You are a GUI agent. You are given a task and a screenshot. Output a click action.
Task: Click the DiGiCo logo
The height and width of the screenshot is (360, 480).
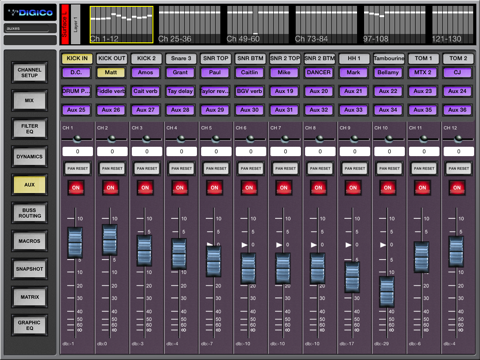30,13
